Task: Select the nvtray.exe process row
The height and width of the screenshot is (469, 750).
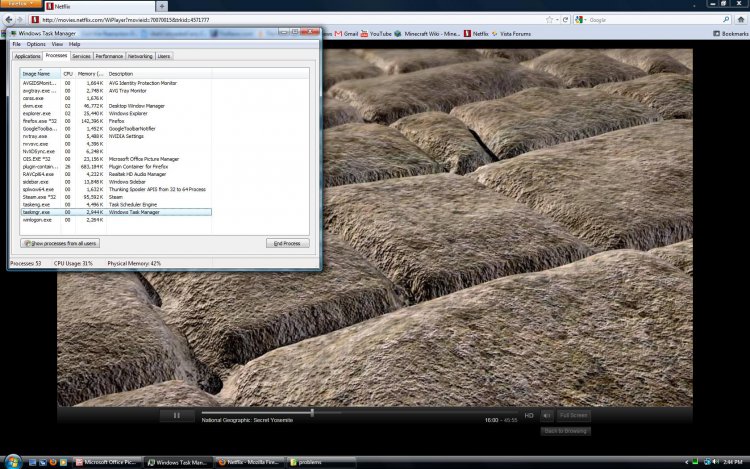Action: [116, 136]
